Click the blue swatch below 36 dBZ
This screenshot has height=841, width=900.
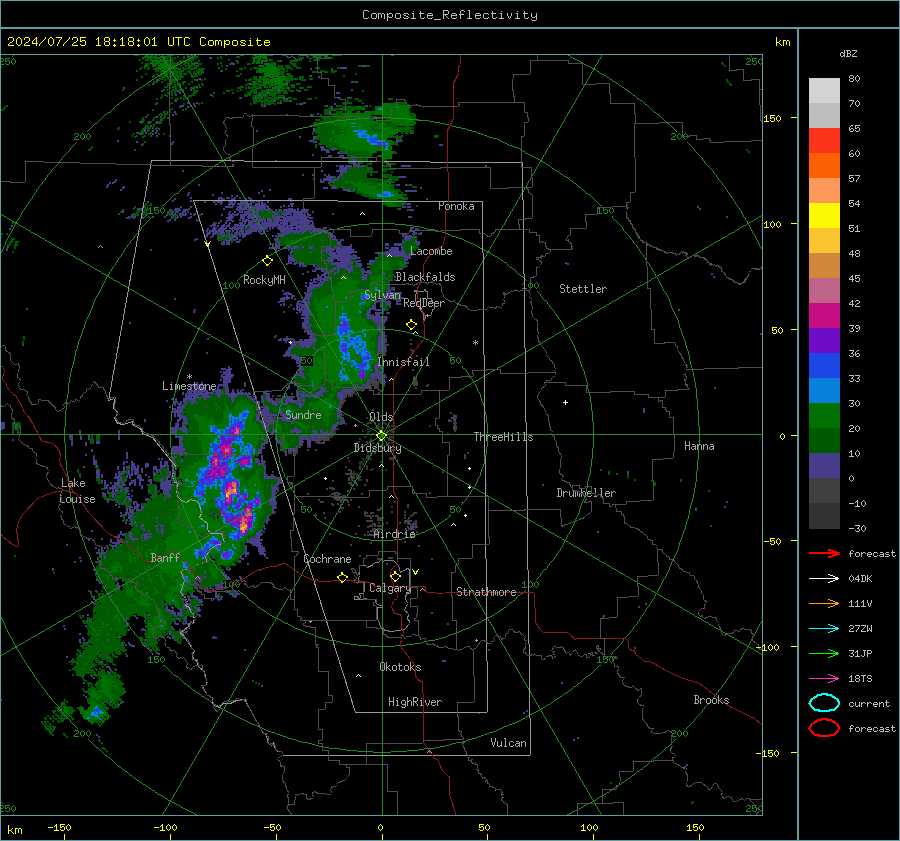824,366
